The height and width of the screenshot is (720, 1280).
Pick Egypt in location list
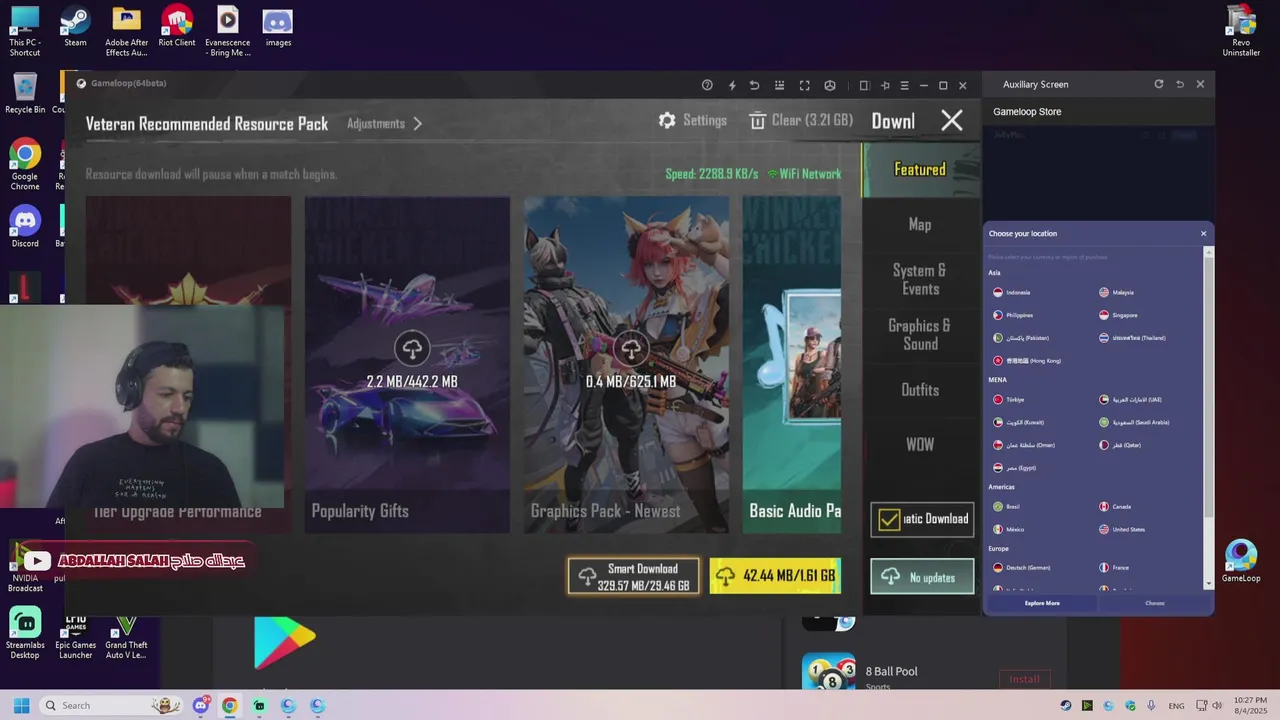point(1015,468)
